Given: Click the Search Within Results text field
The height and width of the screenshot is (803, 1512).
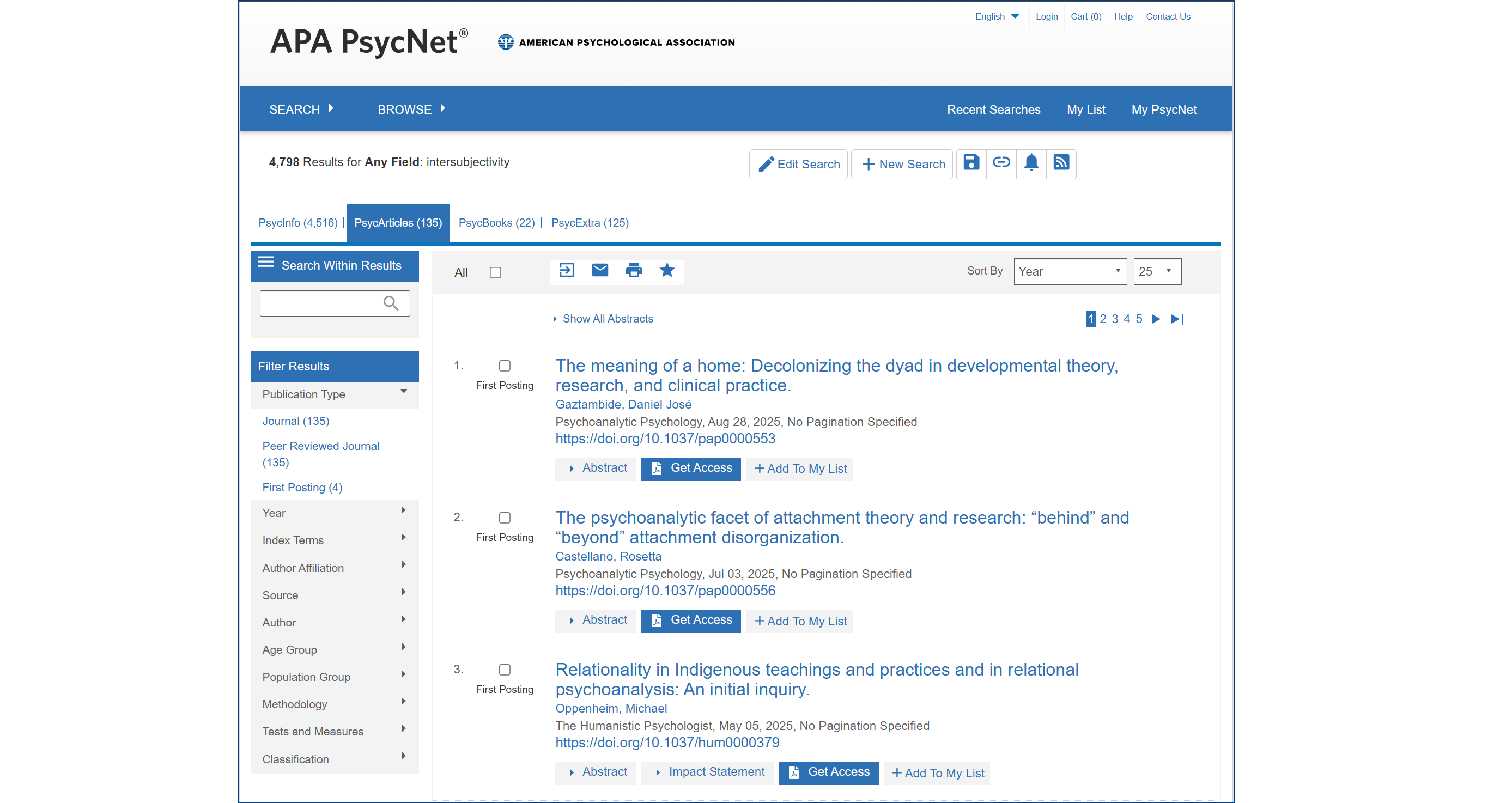Looking at the screenshot, I should coord(335,303).
